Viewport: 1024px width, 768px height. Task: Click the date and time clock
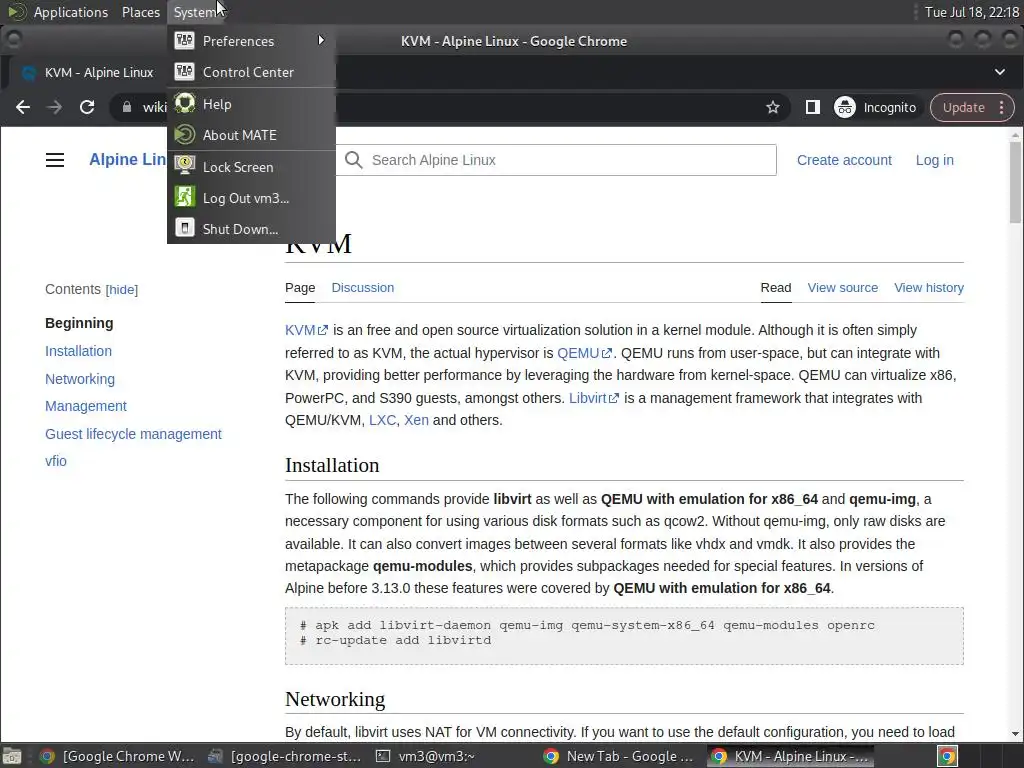pos(972,12)
